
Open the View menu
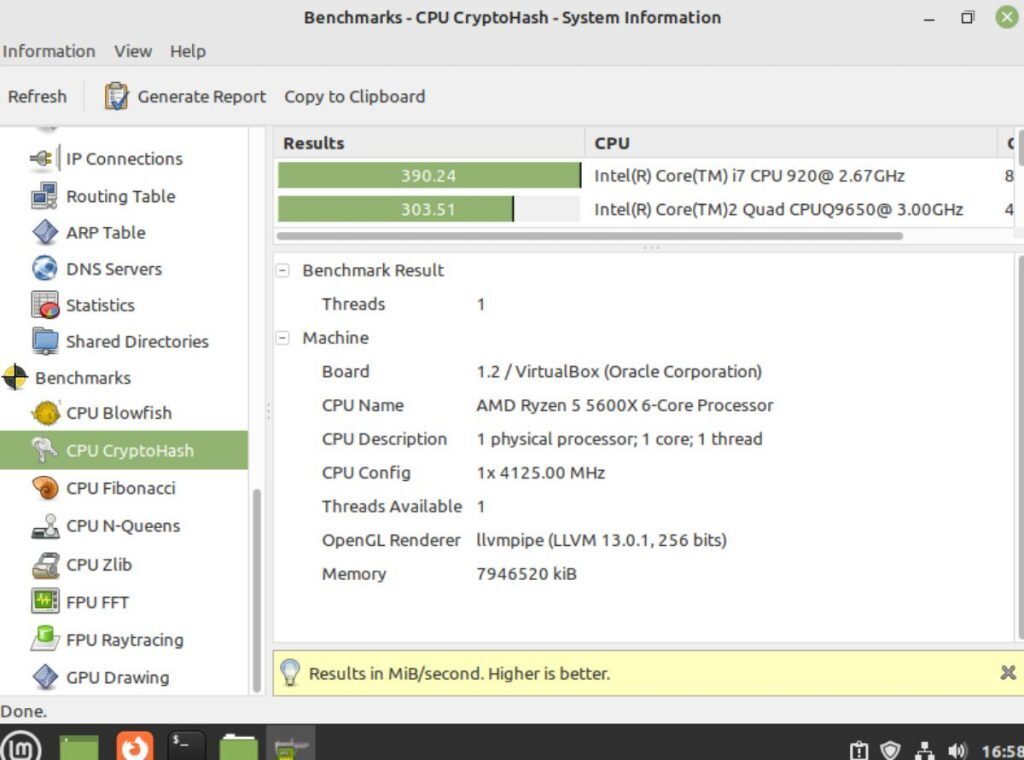(133, 51)
